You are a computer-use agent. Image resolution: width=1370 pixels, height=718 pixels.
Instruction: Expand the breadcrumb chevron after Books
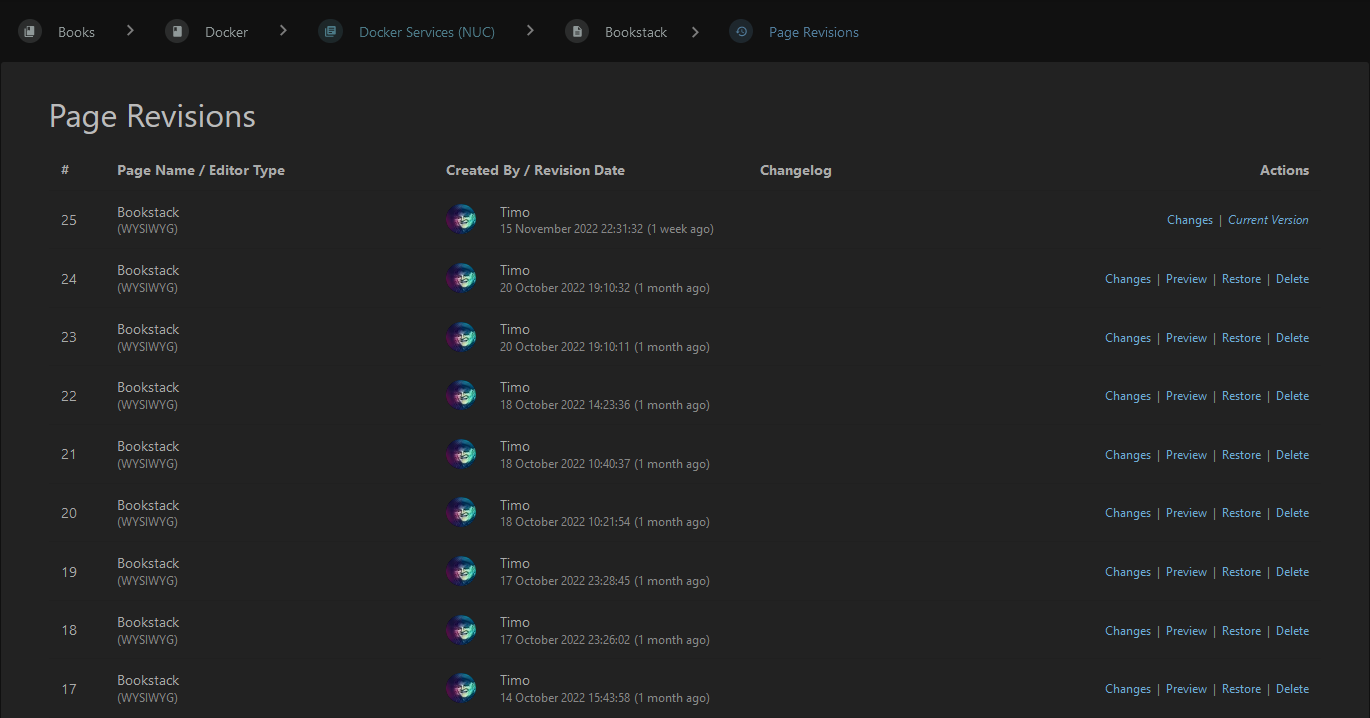click(x=130, y=31)
